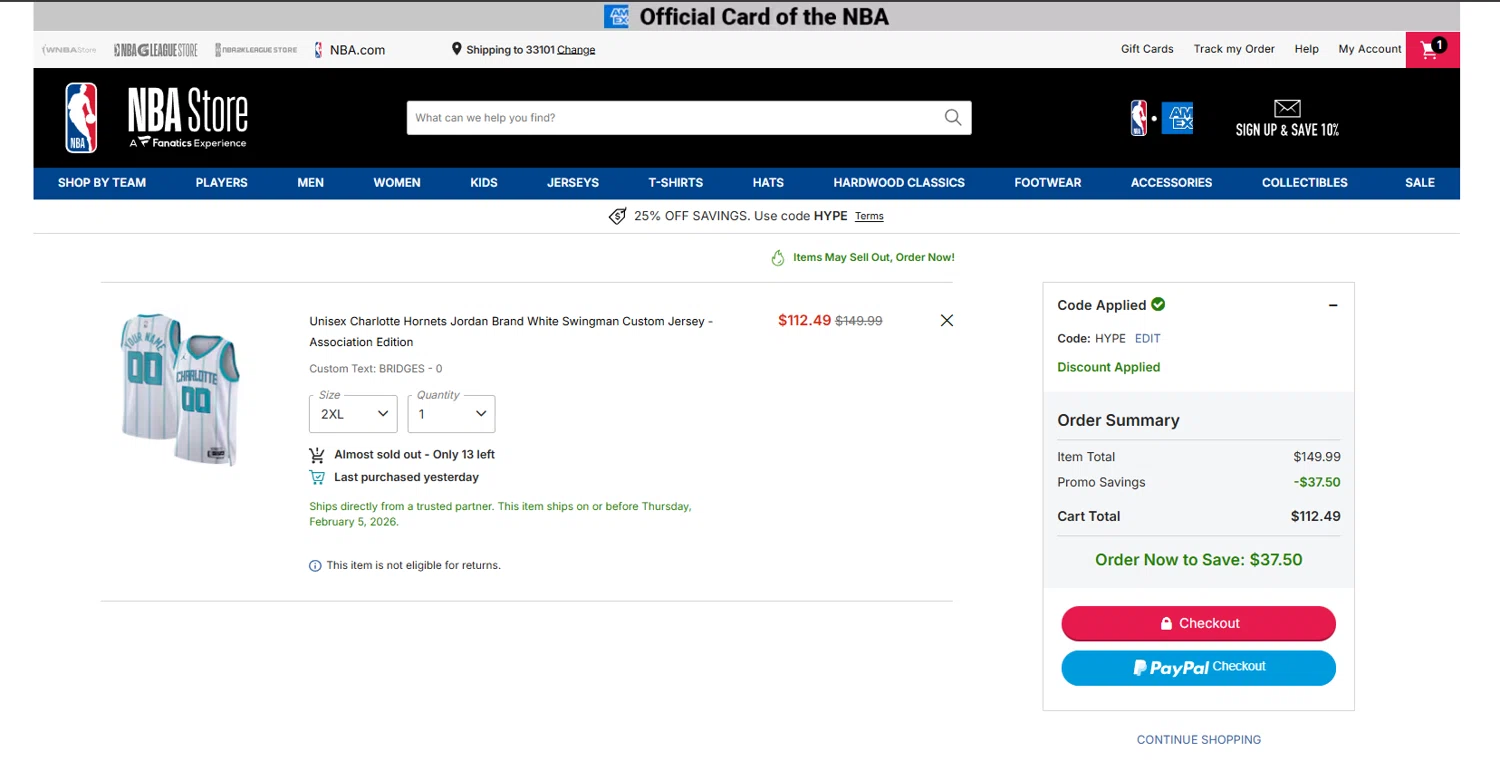The image size is (1500, 762).
Task: Open the WNBA Store logo link
Action: 69,50
